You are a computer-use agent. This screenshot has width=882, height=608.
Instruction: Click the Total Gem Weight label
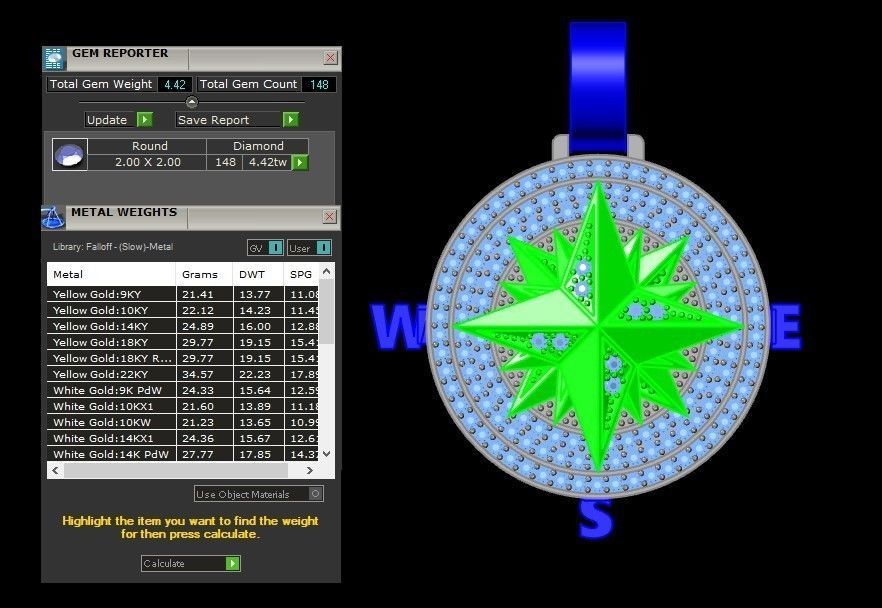click(x=101, y=84)
